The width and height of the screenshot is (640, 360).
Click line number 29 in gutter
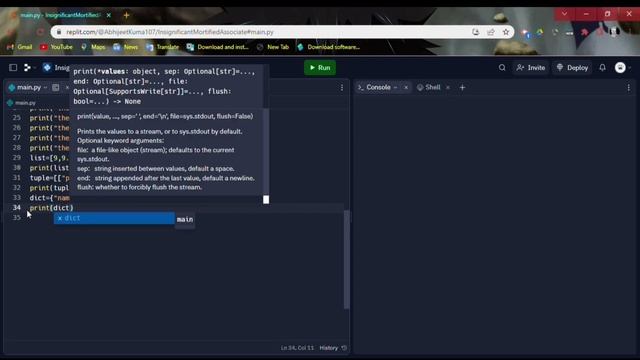pos(16,158)
